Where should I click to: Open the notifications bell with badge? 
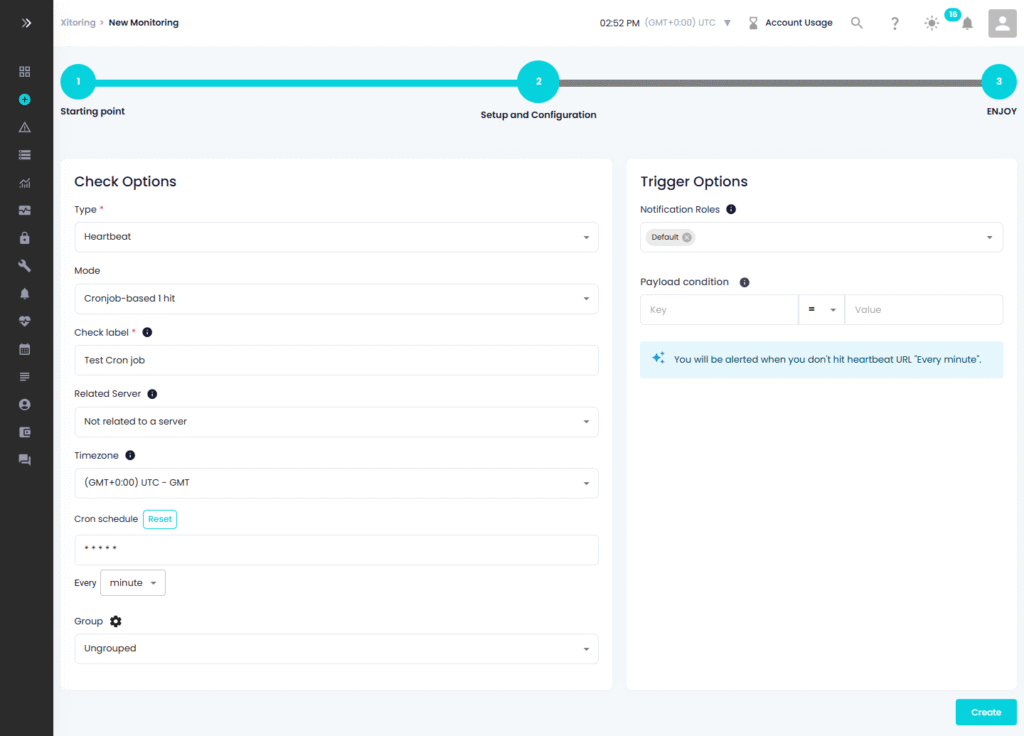point(967,23)
